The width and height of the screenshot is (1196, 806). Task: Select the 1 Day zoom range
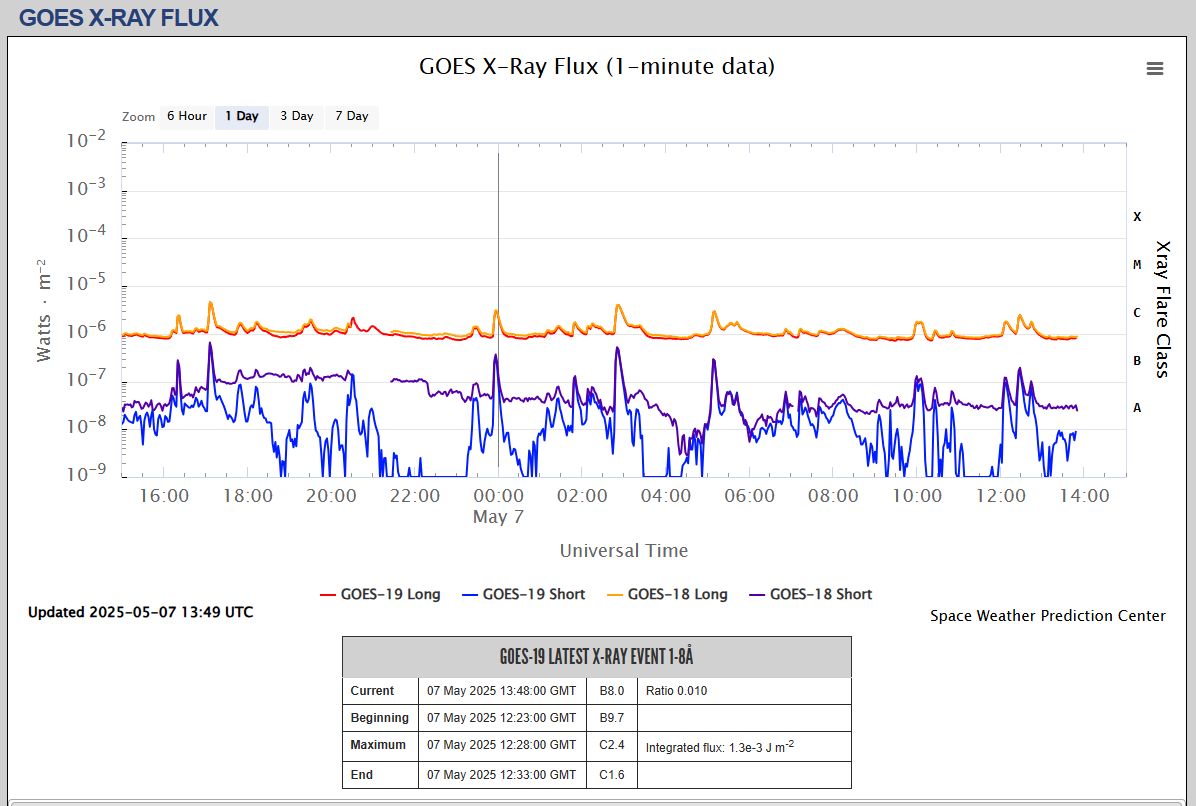pos(242,117)
